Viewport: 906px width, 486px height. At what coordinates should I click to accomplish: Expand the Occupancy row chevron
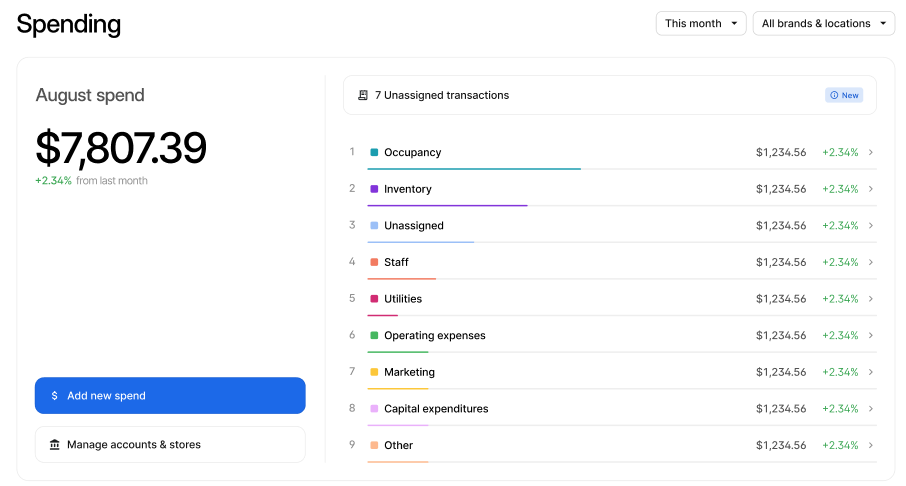click(x=871, y=153)
